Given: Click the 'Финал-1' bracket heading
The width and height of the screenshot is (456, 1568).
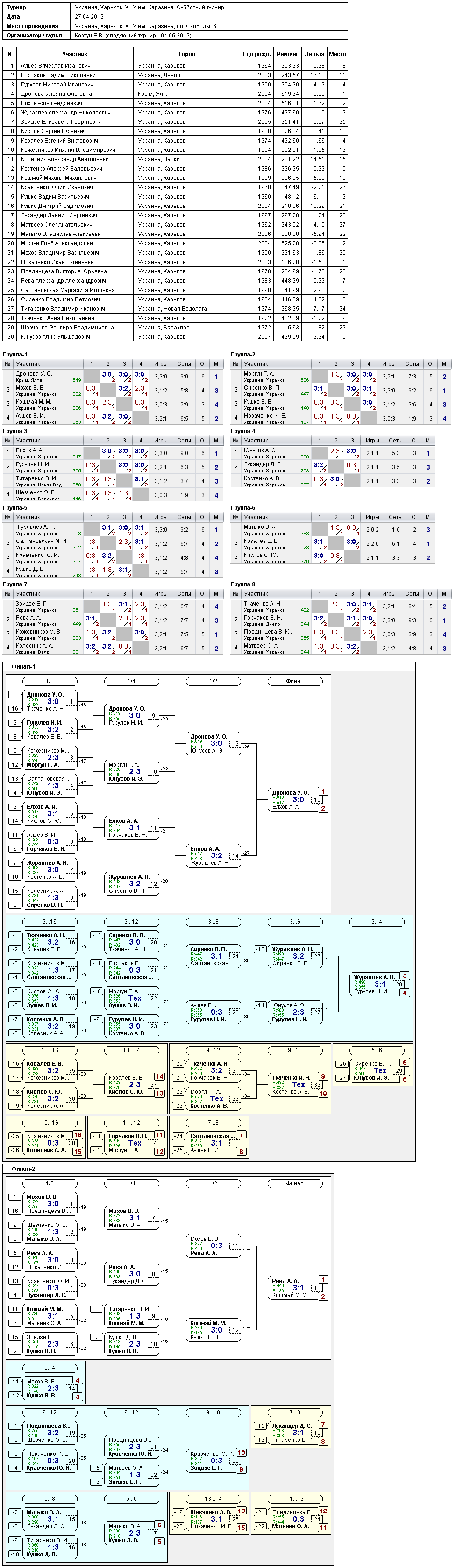Looking at the screenshot, I should coord(23,667).
